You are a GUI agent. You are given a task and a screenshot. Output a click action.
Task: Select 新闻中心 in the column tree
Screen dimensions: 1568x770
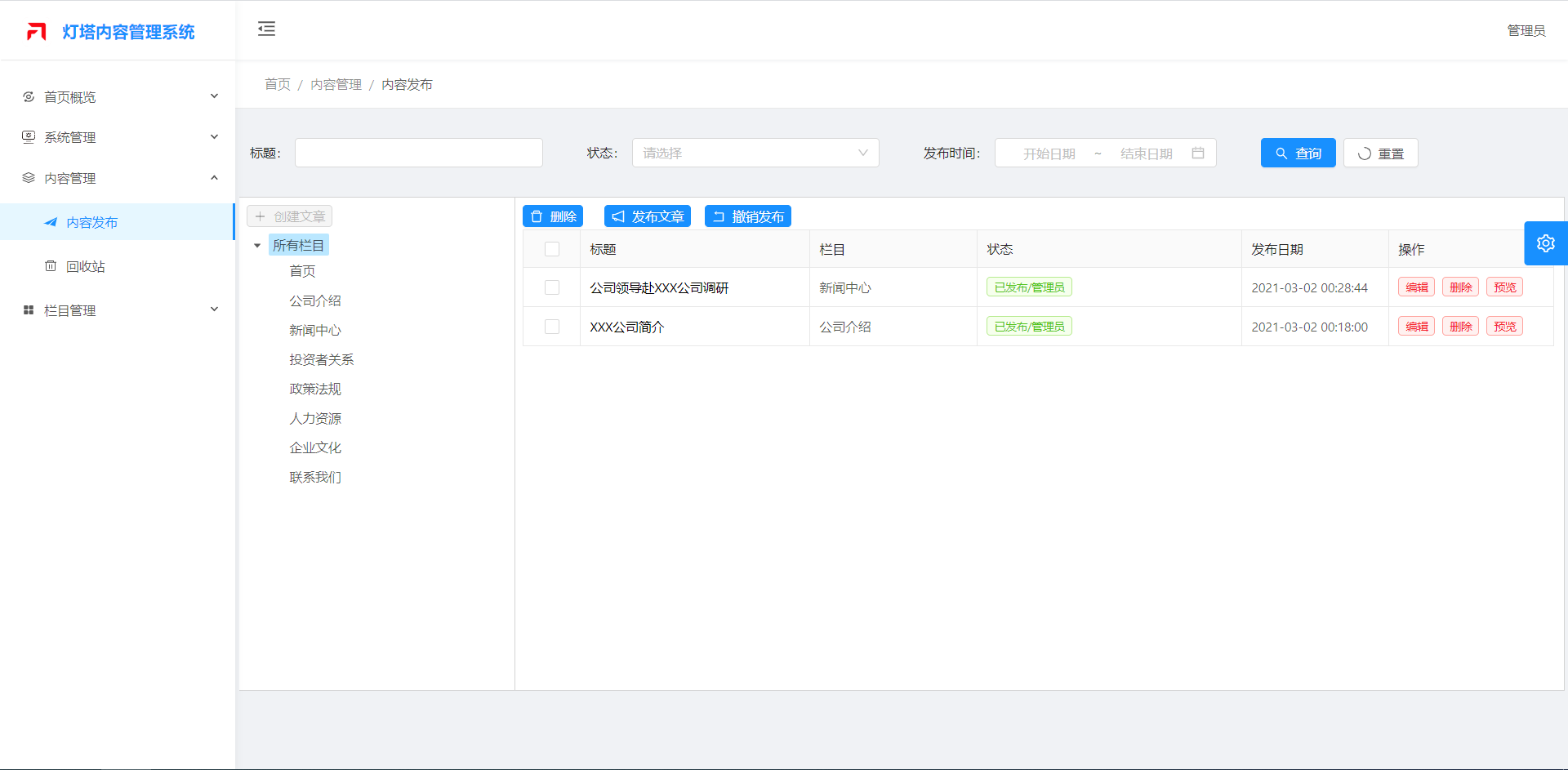click(315, 331)
